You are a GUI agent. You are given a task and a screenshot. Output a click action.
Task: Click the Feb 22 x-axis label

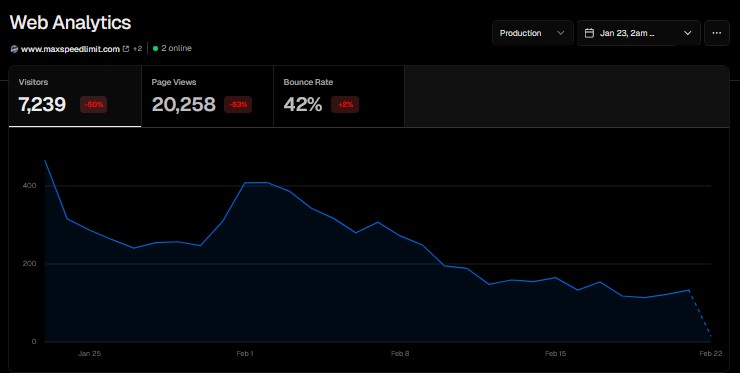tap(711, 354)
